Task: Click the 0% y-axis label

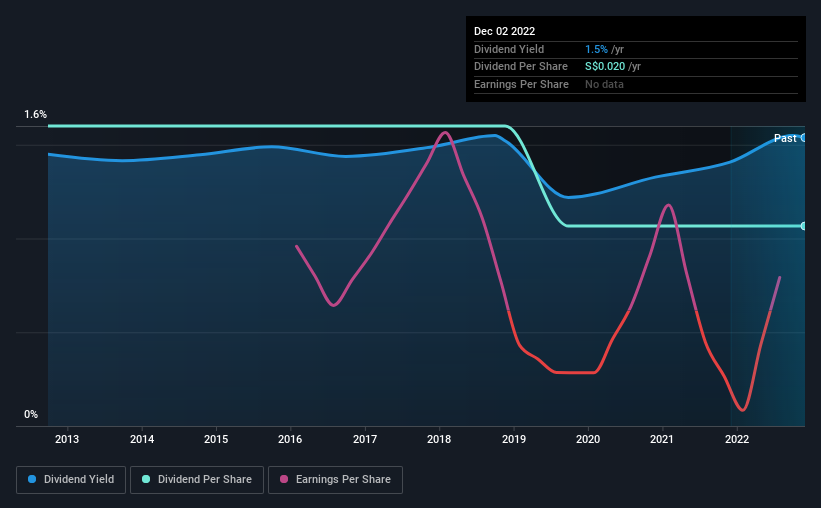Action: [x=31, y=414]
